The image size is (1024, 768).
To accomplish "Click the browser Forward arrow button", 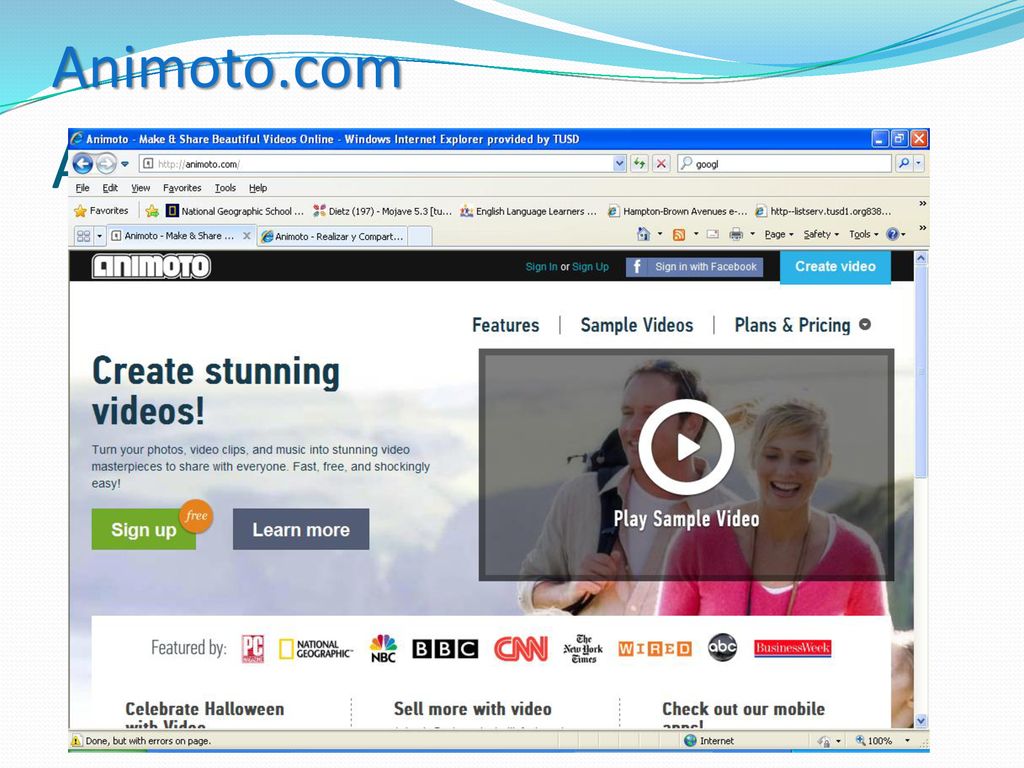I will coord(106,163).
